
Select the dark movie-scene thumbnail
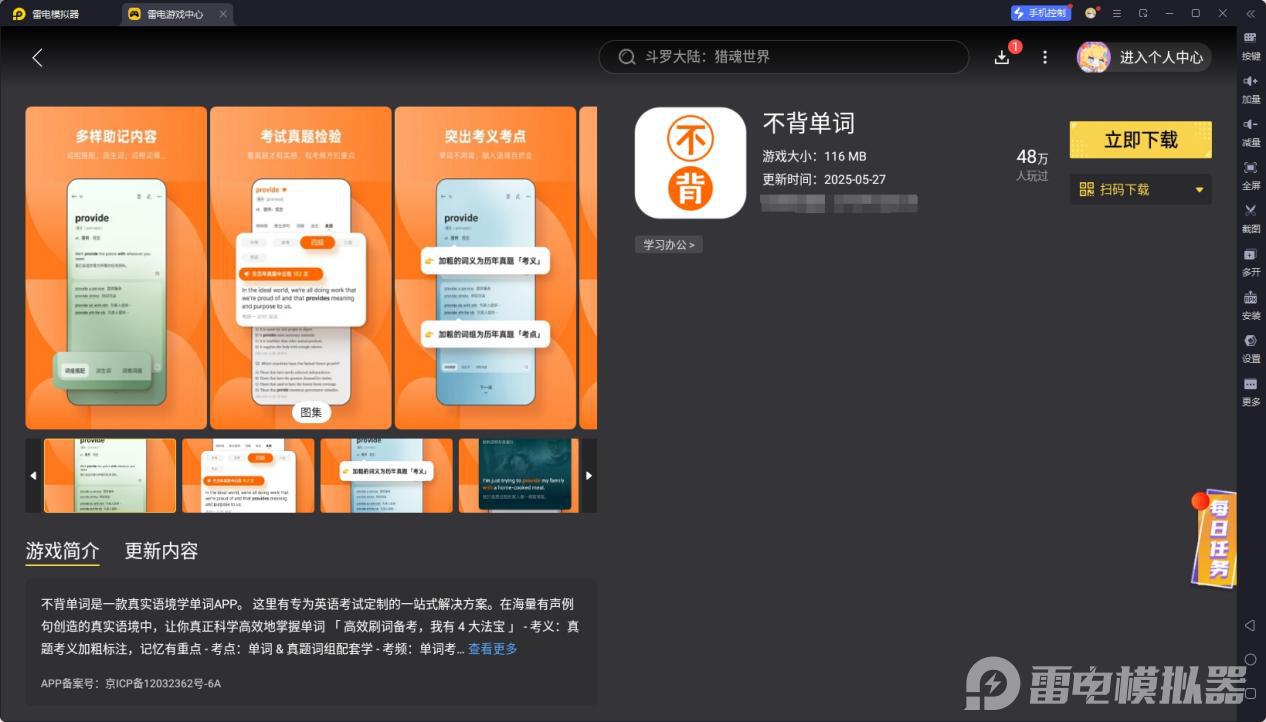518,476
